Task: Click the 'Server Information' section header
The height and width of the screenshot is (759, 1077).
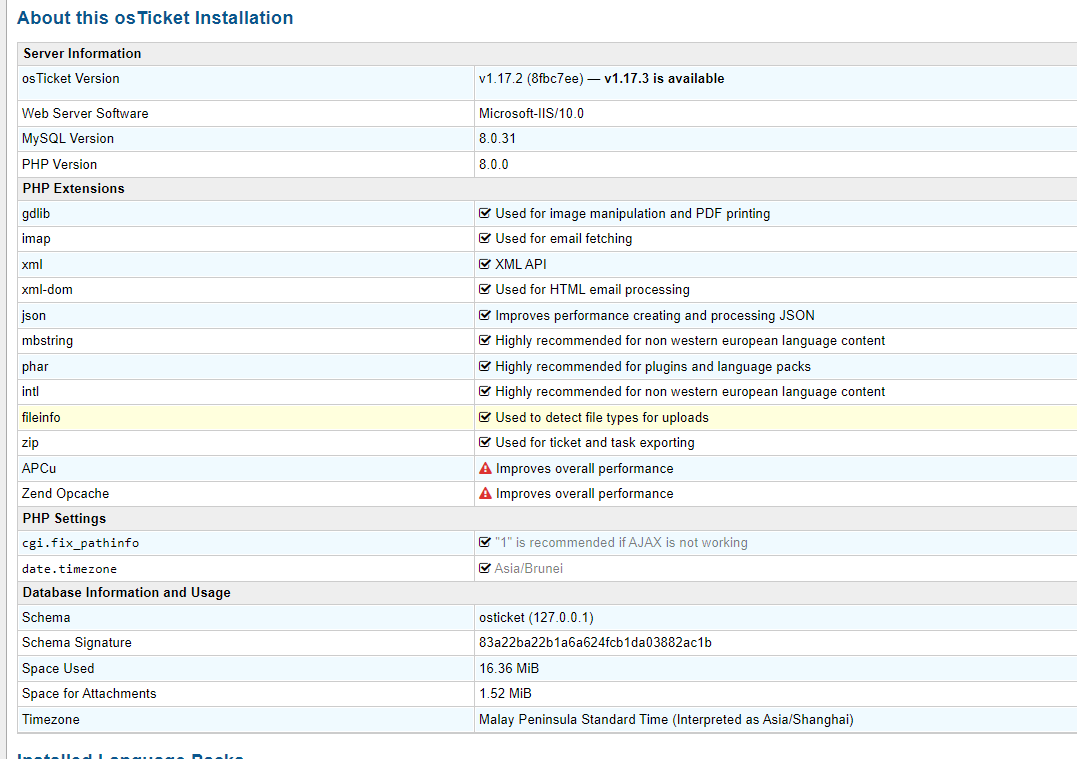Action: 82,54
